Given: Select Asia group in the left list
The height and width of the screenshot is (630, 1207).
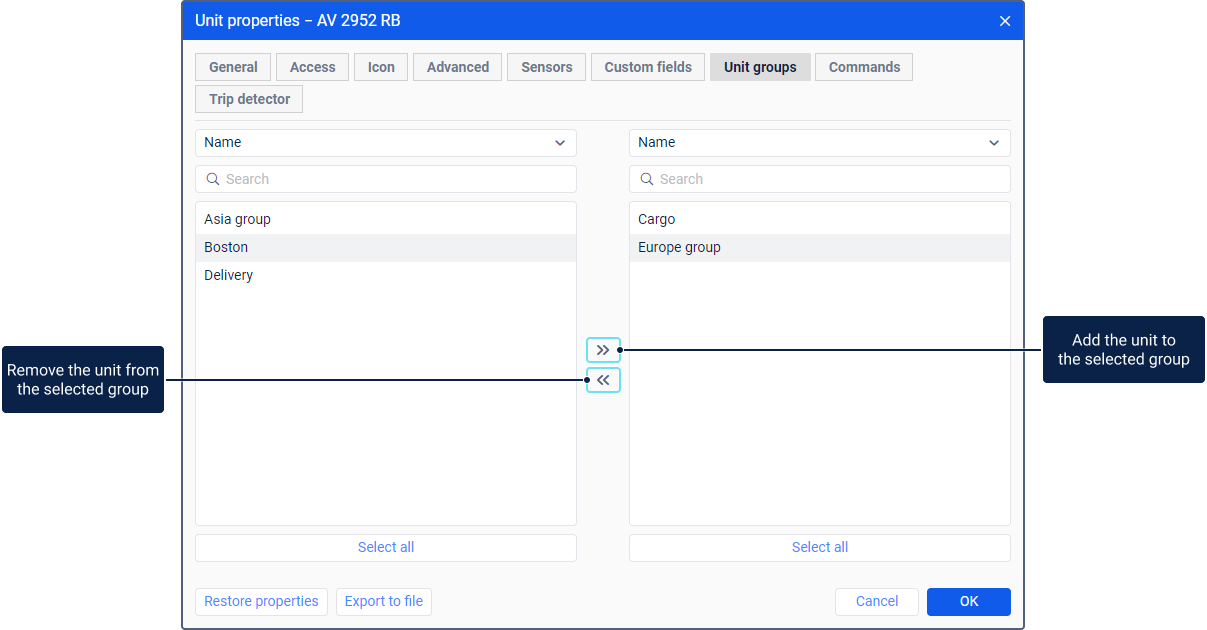Looking at the screenshot, I should pos(238,219).
